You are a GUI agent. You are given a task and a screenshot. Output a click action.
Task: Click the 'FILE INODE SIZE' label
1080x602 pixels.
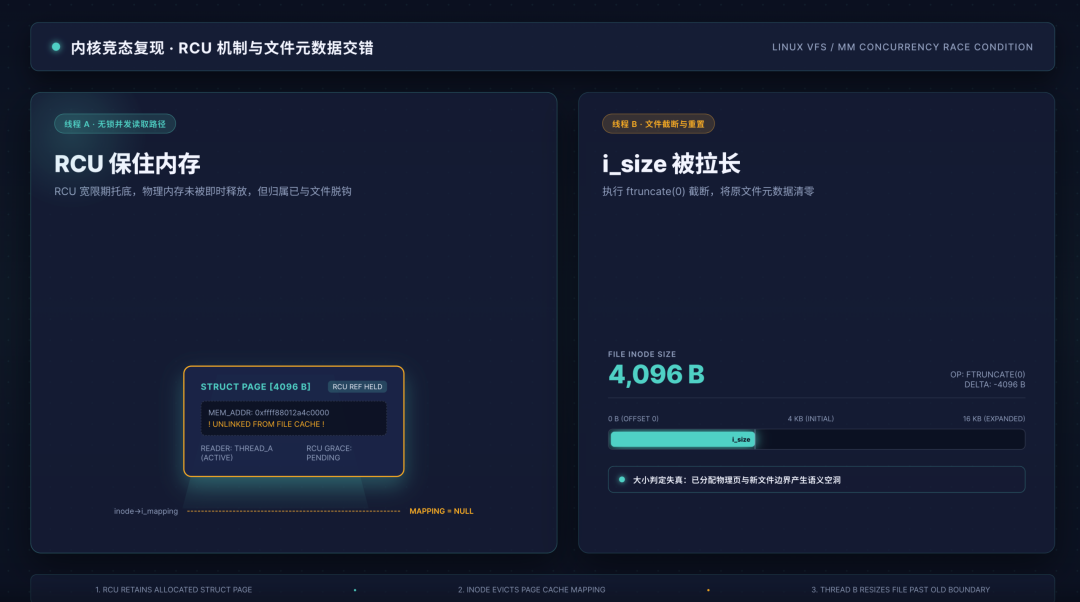(x=641, y=354)
